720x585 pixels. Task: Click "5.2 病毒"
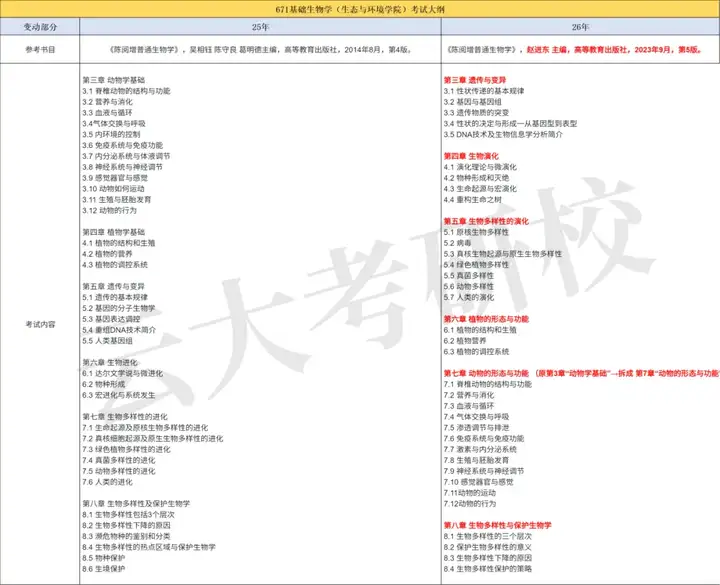point(457,243)
